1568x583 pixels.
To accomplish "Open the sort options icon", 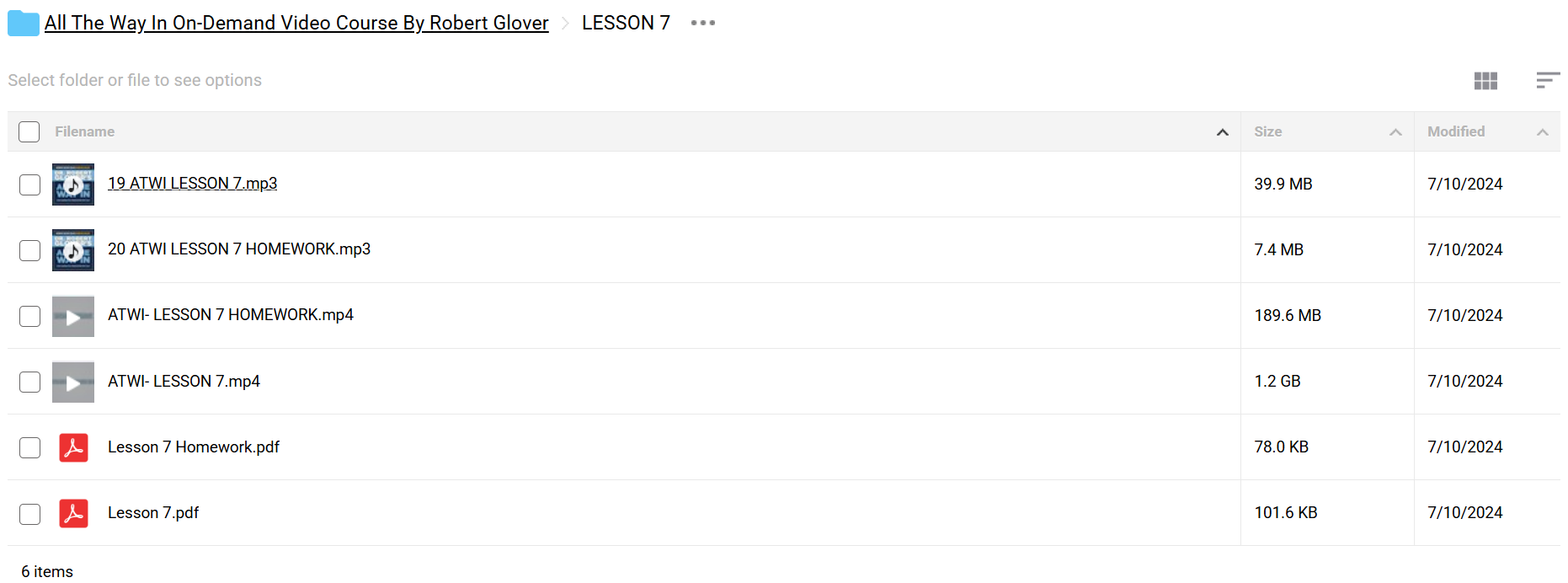I will click(1548, 81).
